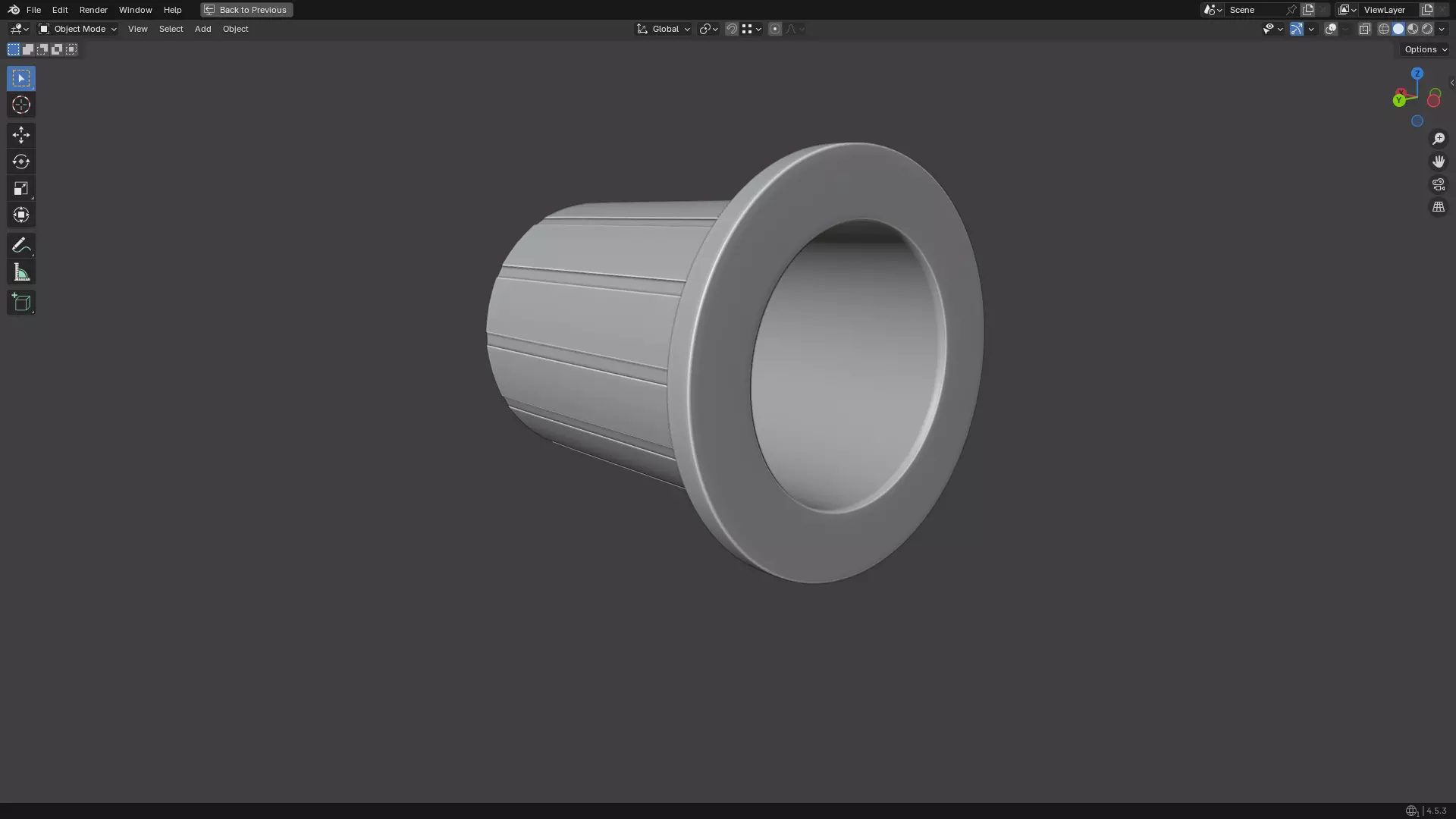Open the viewport Object menu
The image size is (1456, 819).
[235, 29]
